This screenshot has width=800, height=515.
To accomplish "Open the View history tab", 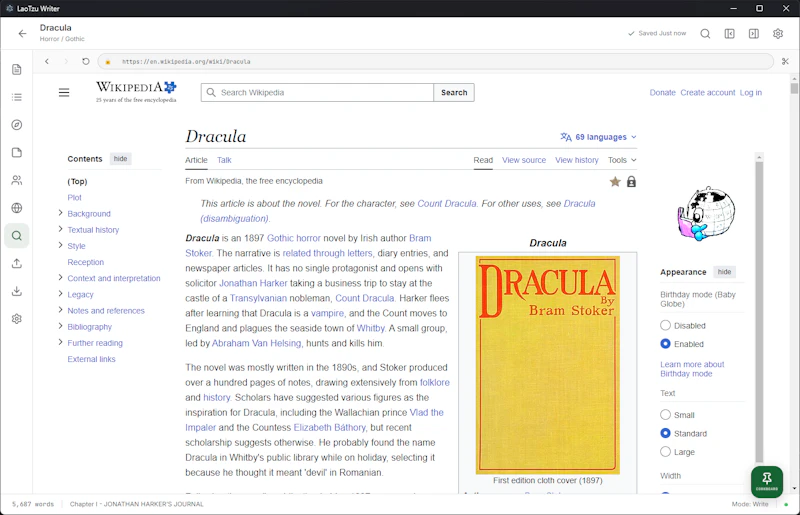I will (x=577, y=160).
